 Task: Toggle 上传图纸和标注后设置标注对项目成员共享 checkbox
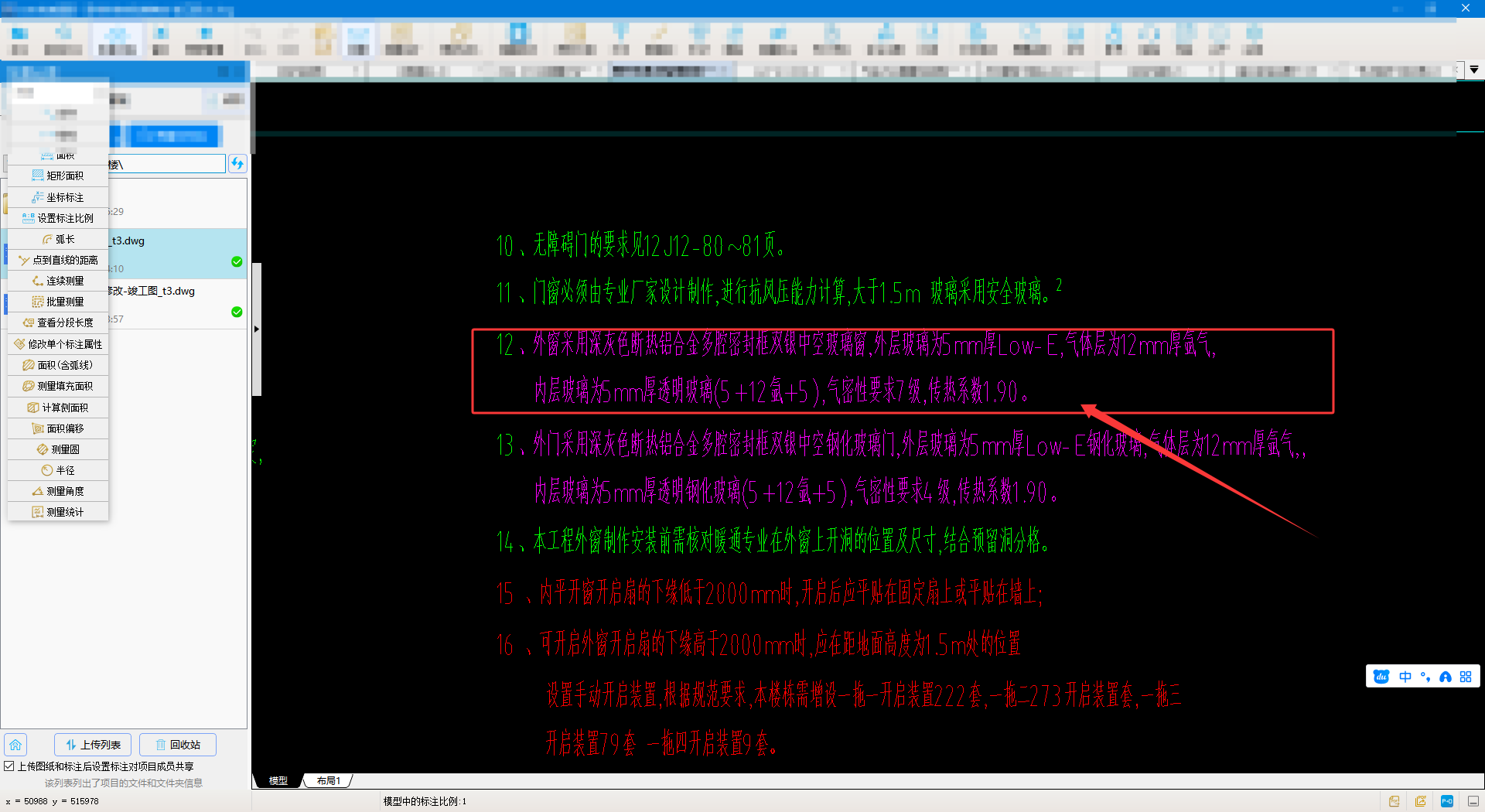point(9,766)
